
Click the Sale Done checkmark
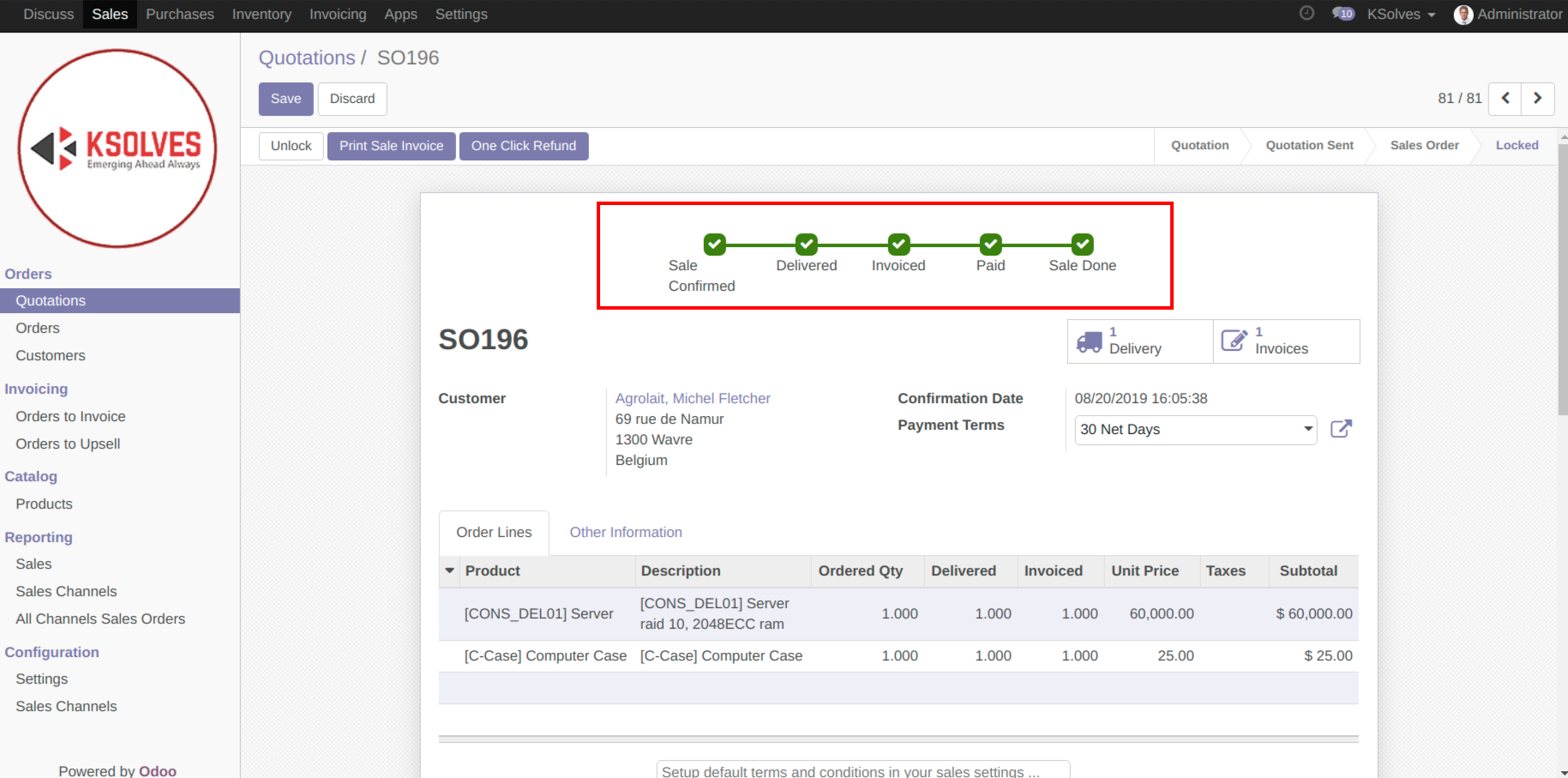click(1082, 244)
